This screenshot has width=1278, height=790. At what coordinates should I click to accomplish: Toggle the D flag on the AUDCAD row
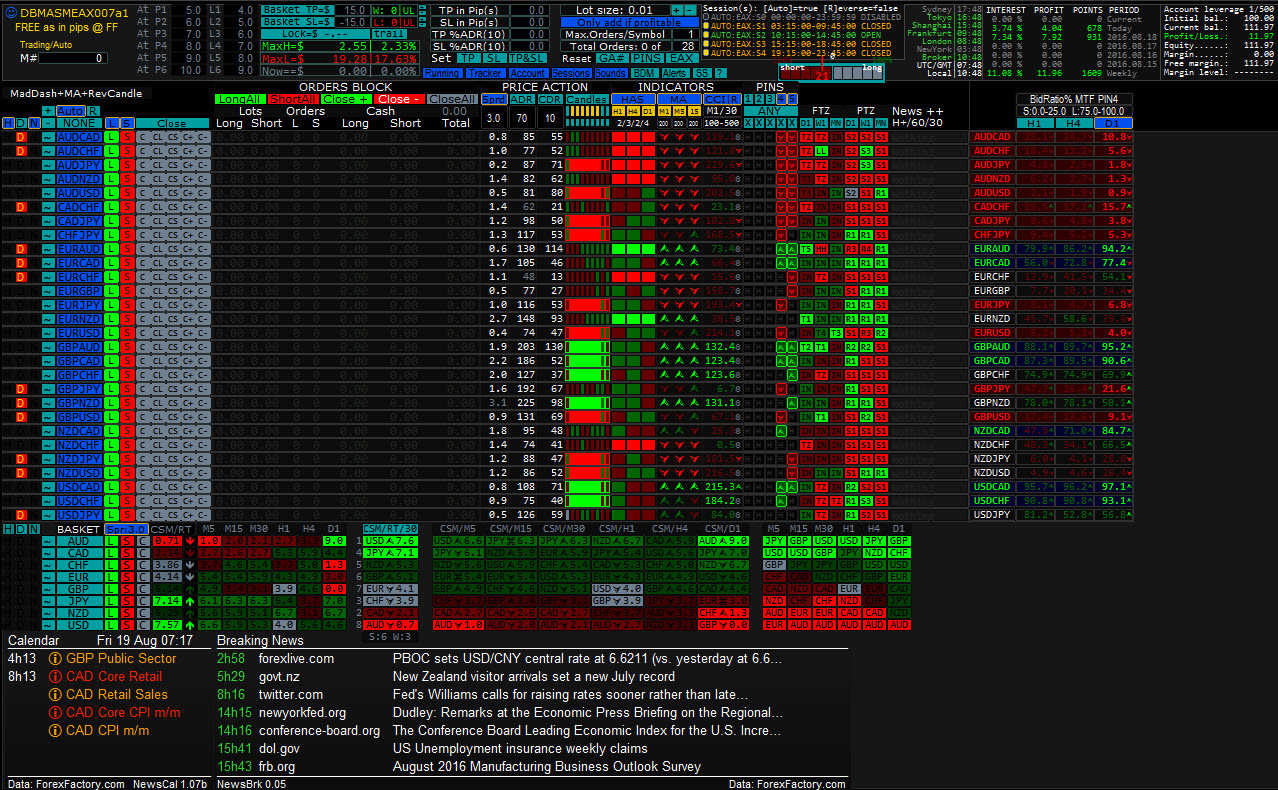pos(20,136)
